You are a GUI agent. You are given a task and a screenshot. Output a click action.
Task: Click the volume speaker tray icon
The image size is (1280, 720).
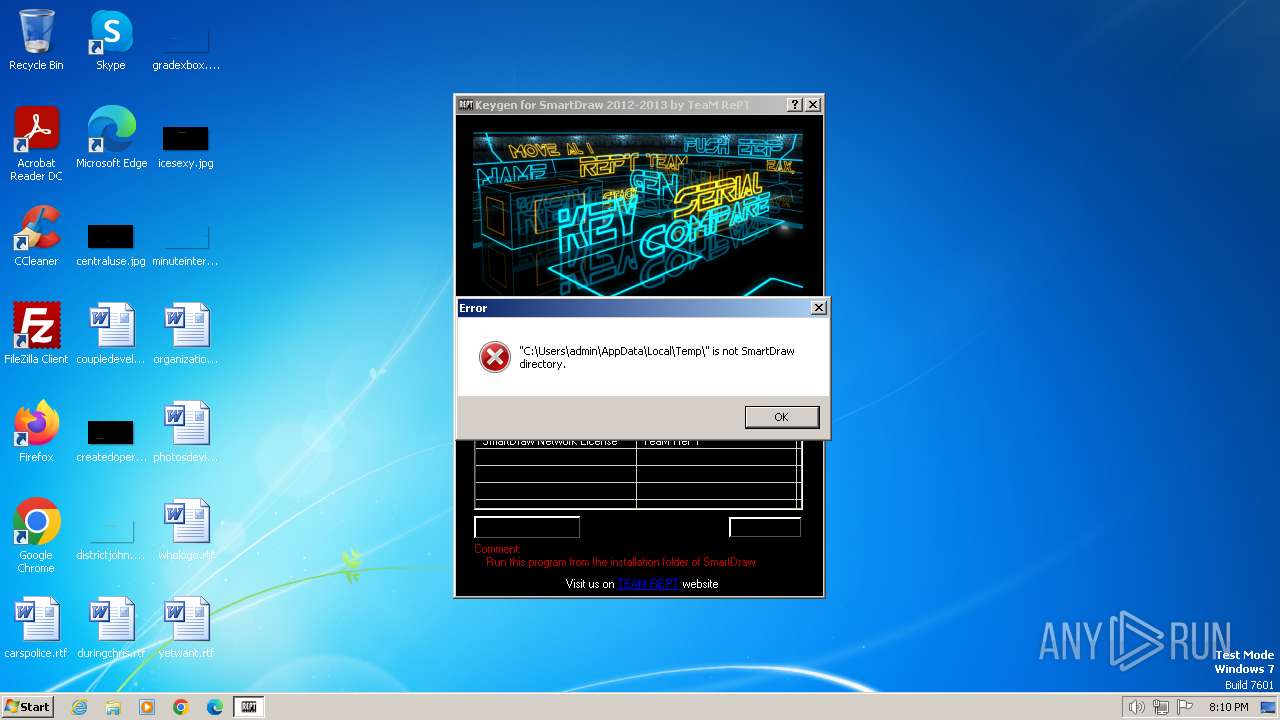click(1136, 707)
